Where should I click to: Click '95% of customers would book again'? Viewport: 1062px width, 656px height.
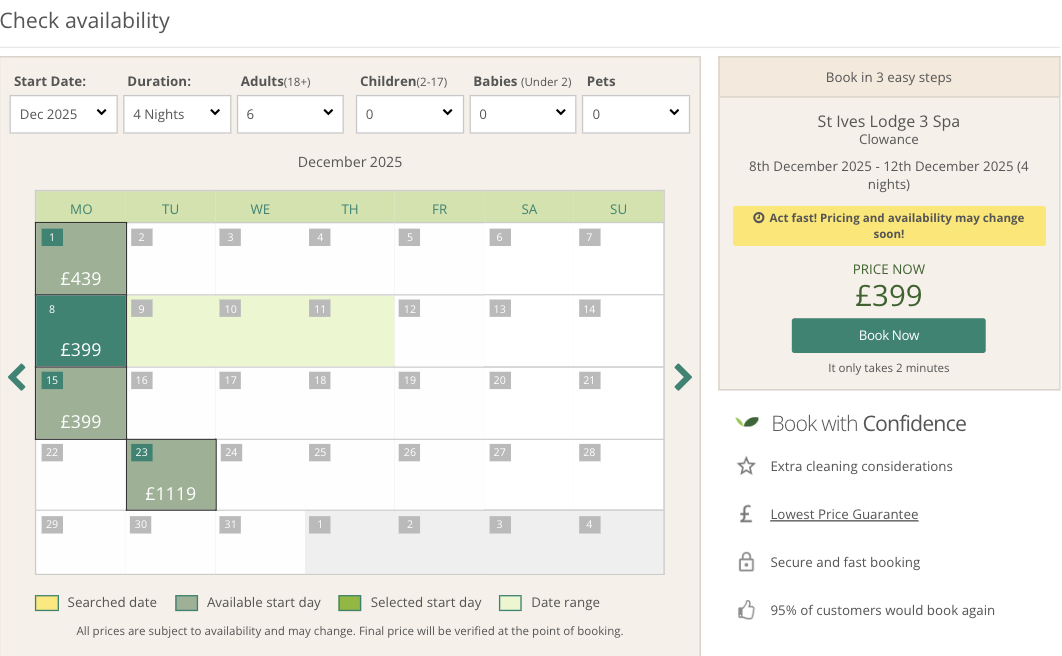882,611
